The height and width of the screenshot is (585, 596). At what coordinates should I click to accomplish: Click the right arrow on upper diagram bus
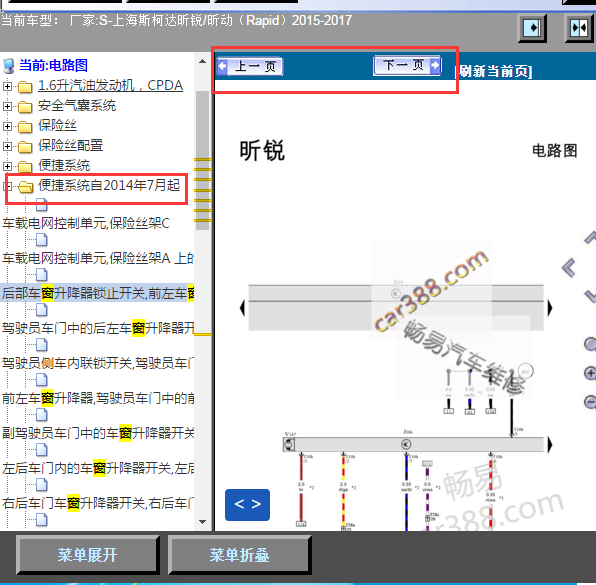(x=550, y=308)
